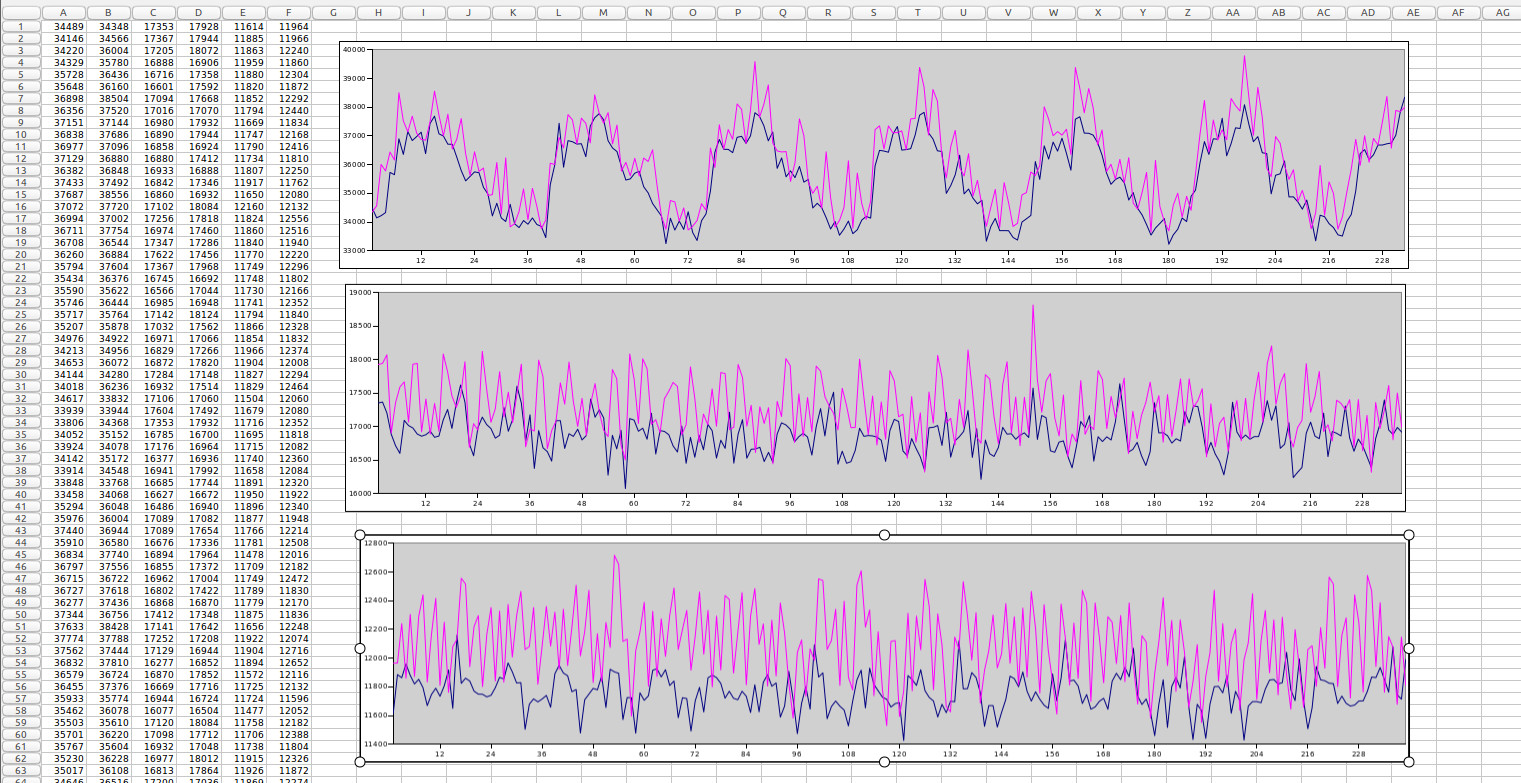The width and height of the screenshot is (1521, 783).
Task: Click top-left corner handle of selected chart
Action: pyautogui.click(x=360, y=535)
